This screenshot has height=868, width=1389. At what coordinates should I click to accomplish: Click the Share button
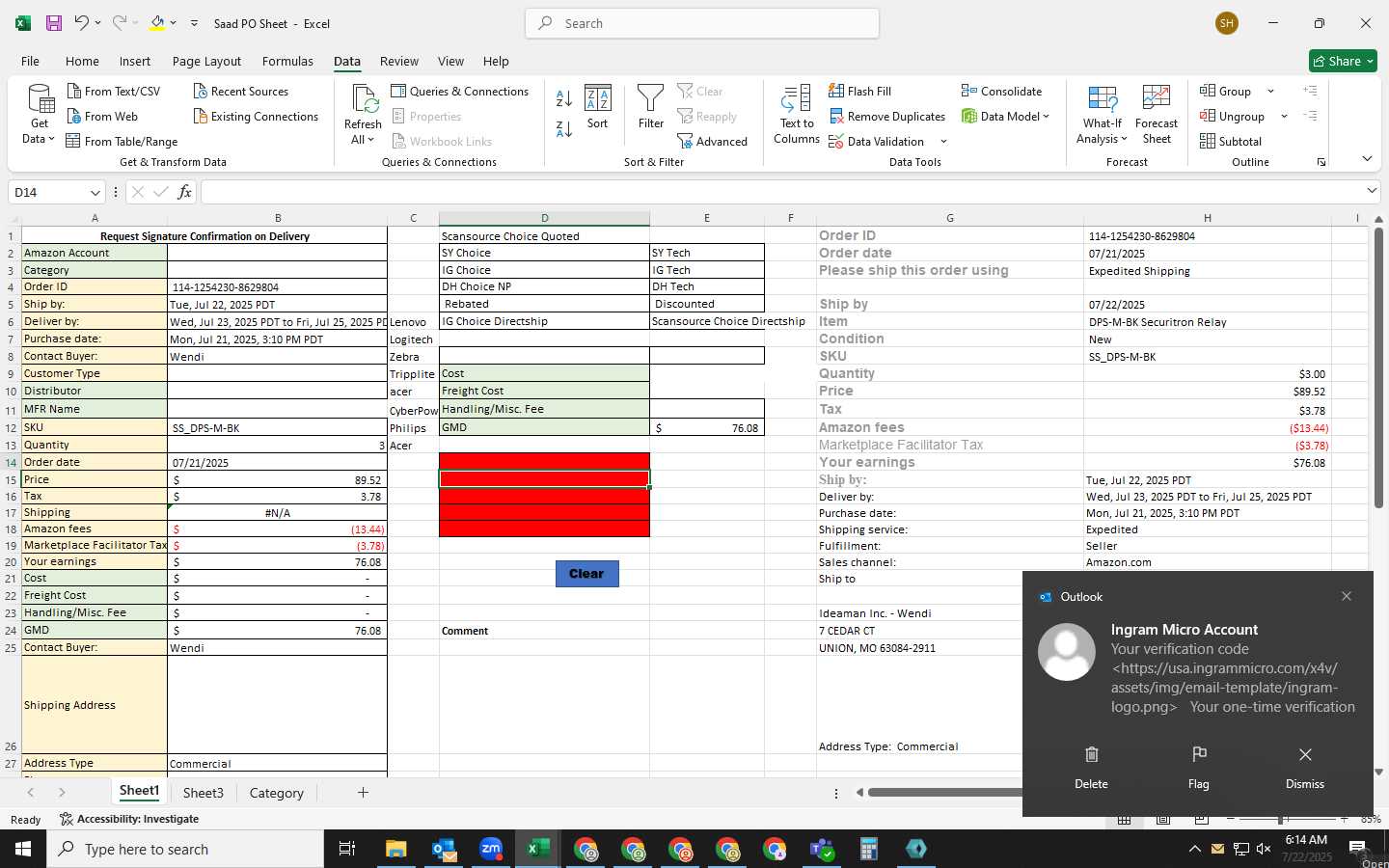[x=1343, y=61]
